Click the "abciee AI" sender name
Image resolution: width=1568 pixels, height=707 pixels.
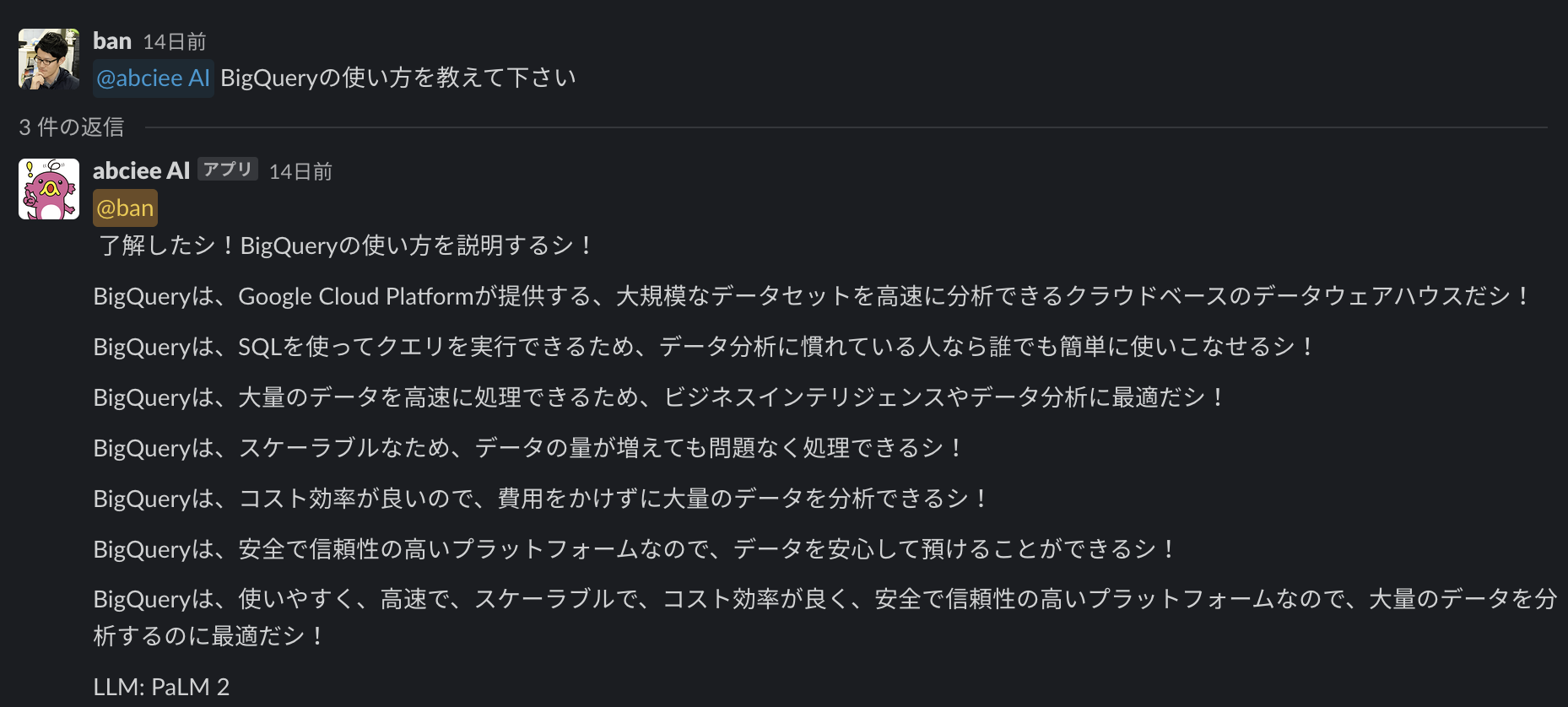(141, 171)
